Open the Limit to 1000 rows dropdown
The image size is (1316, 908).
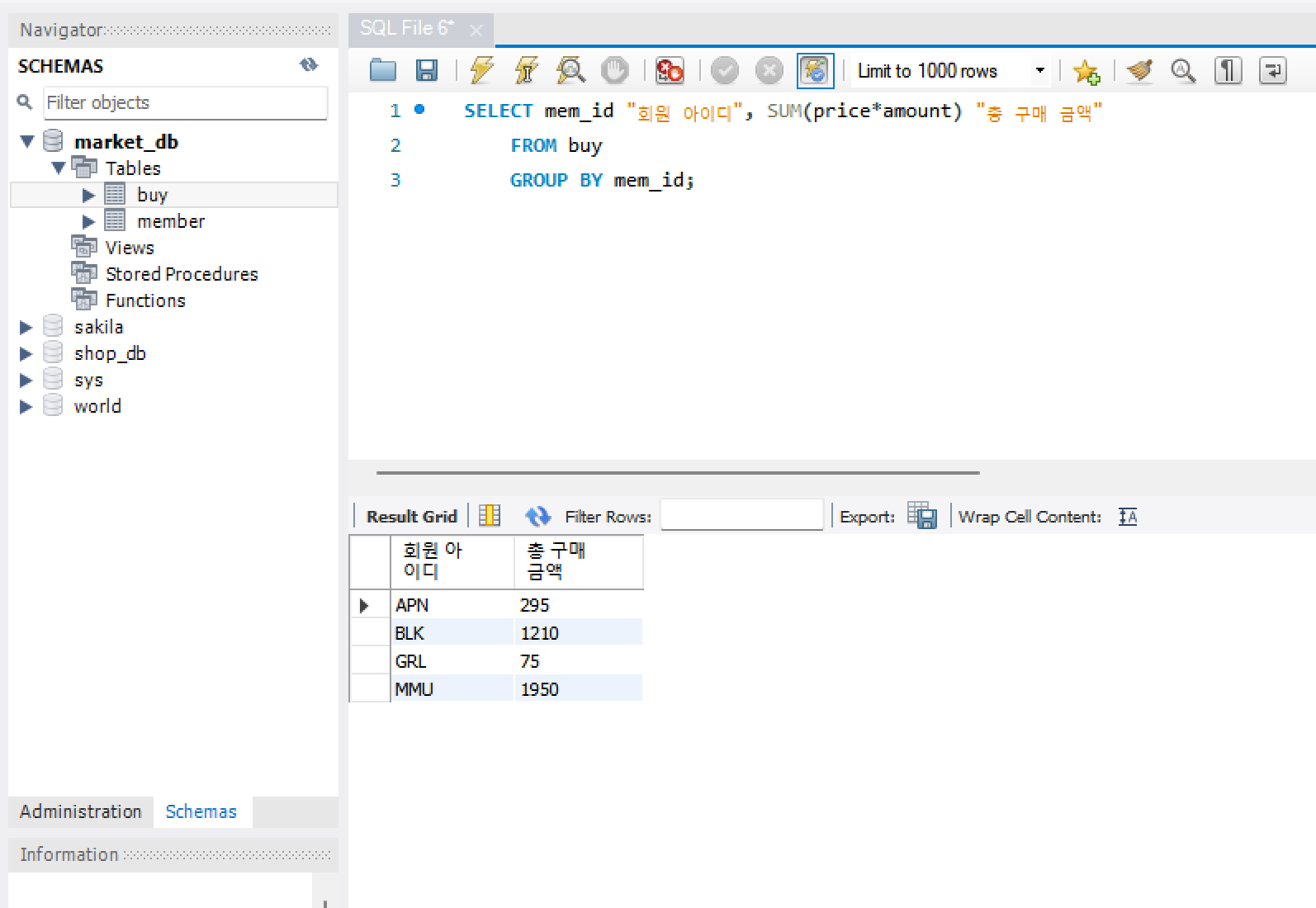(951, 71)
